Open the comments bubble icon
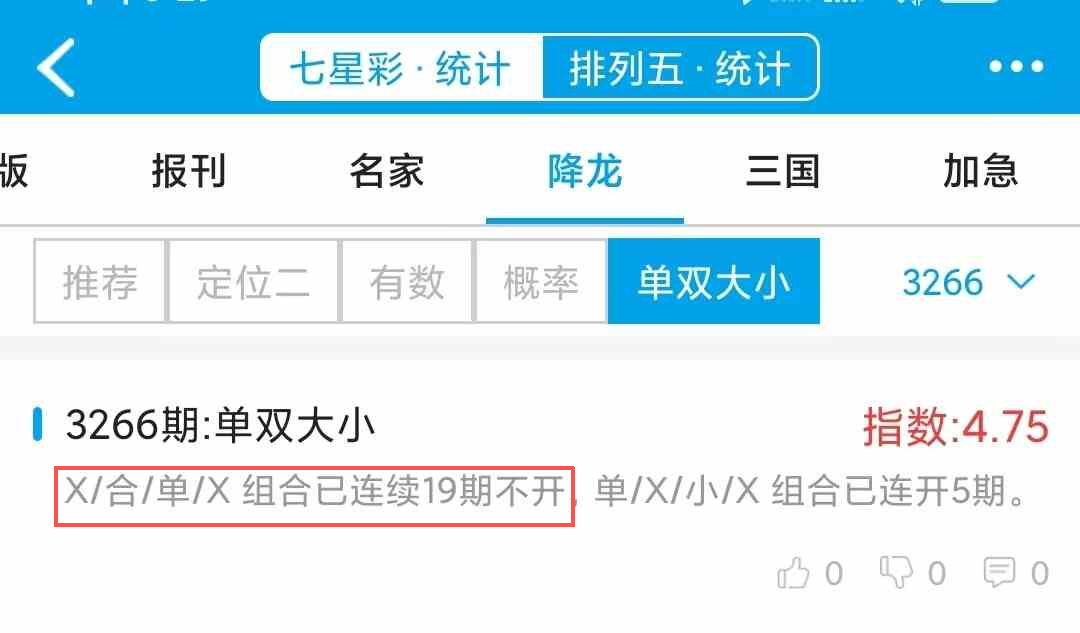The width and height of the screenshot is (1080, 633). pyautogui.click(x=999, y=572)
